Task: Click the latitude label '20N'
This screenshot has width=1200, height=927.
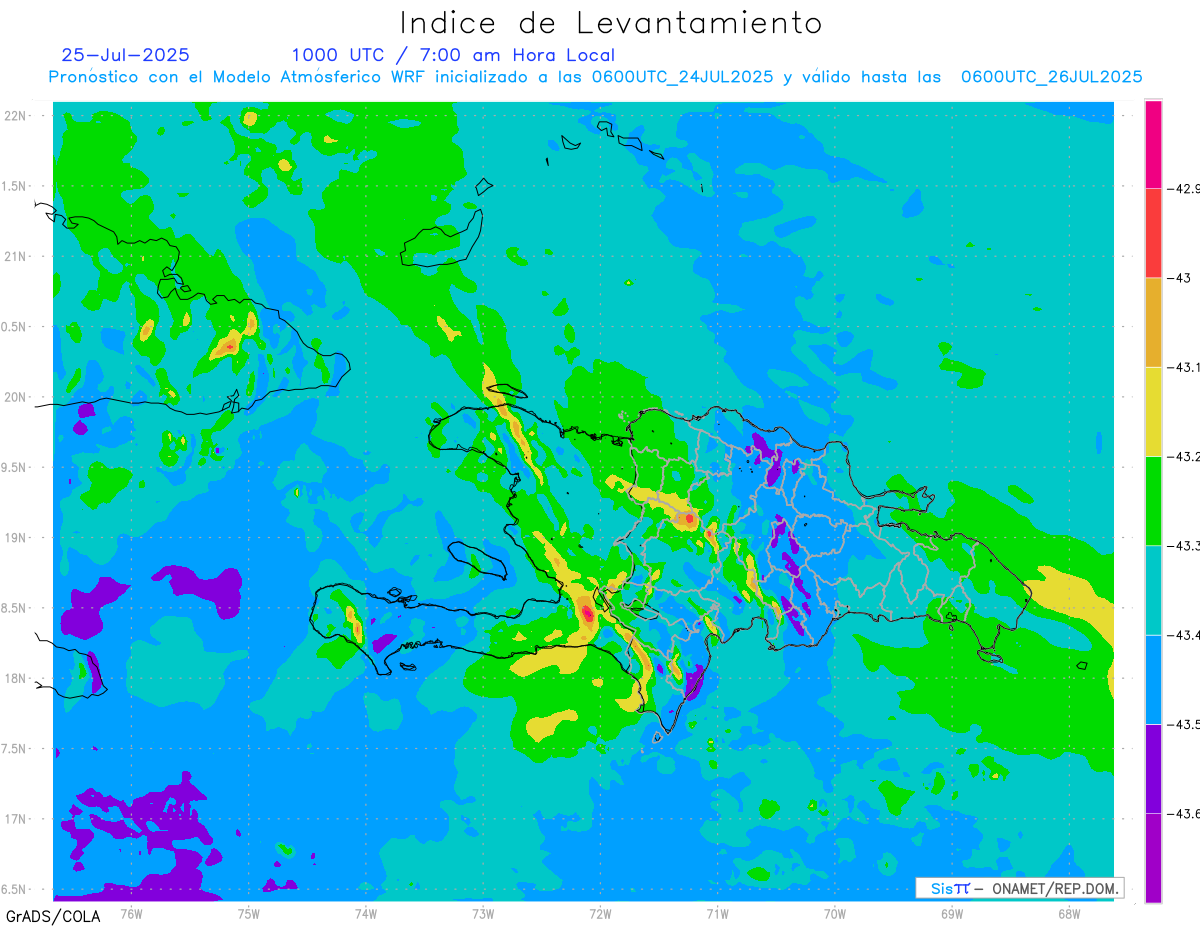Action: (x=15, y=397)
